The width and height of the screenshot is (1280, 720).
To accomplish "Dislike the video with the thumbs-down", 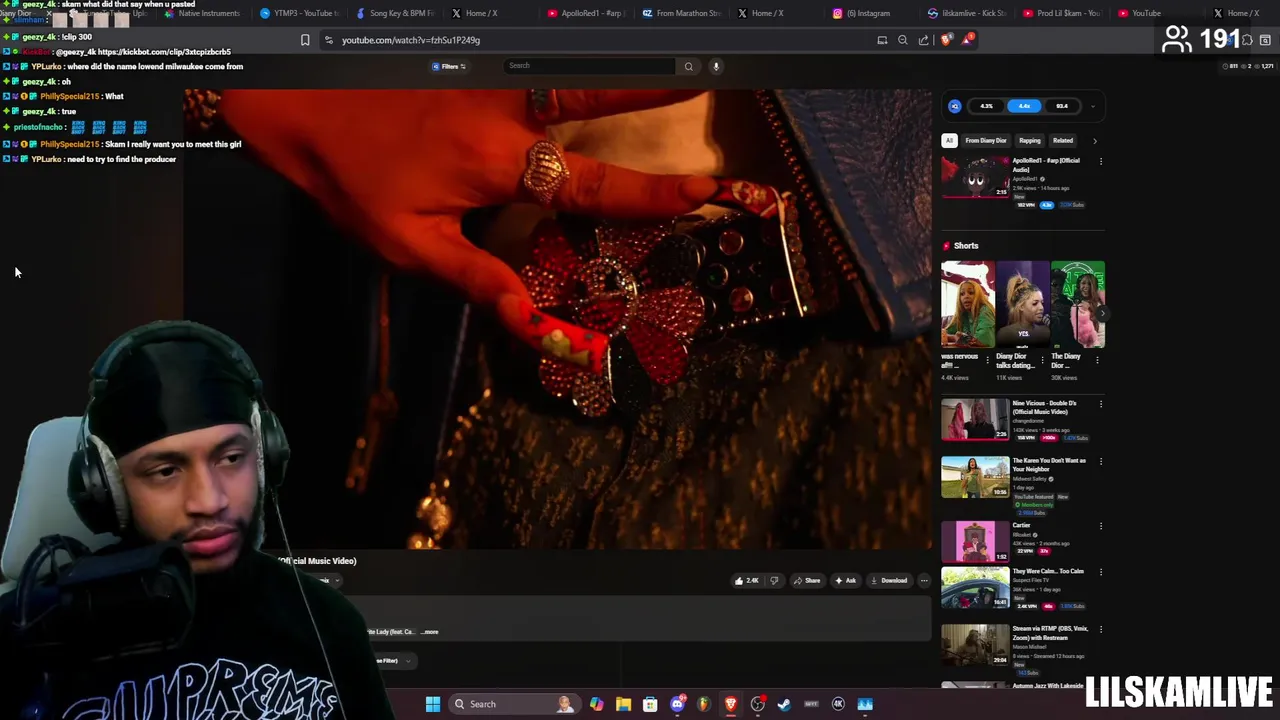I will click(774, 580).
